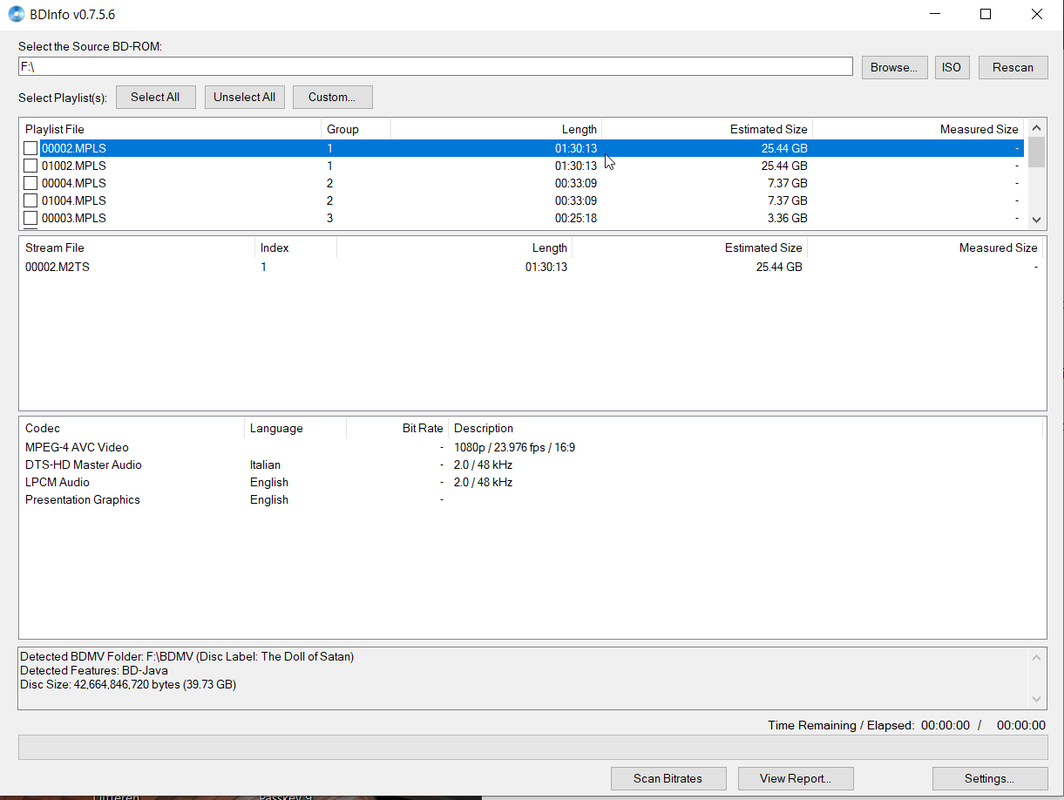Start Scan Bitrates
This screenshot has height=800, width=1064.
(668, 778)
